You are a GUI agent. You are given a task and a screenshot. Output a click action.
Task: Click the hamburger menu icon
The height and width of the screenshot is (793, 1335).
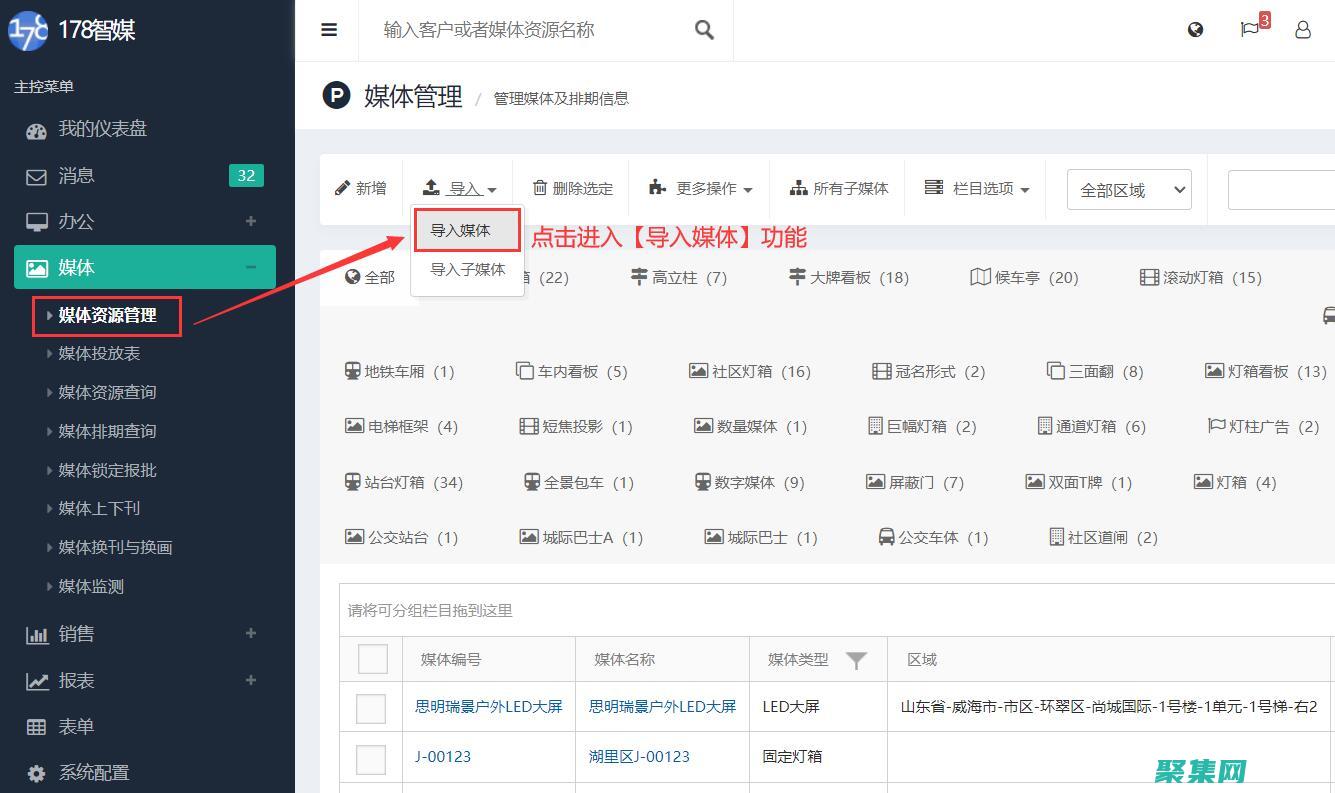[327, 30]
